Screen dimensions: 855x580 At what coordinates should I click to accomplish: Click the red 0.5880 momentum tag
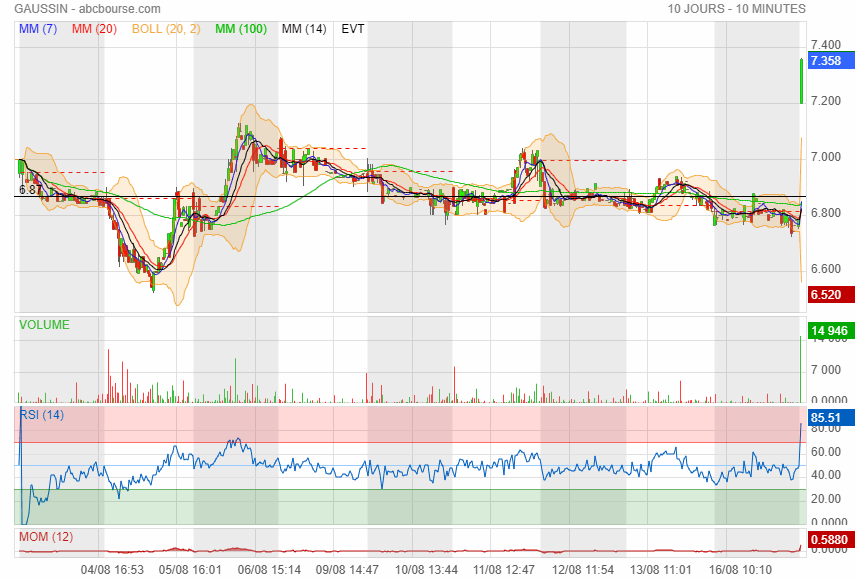pos(831,540)
